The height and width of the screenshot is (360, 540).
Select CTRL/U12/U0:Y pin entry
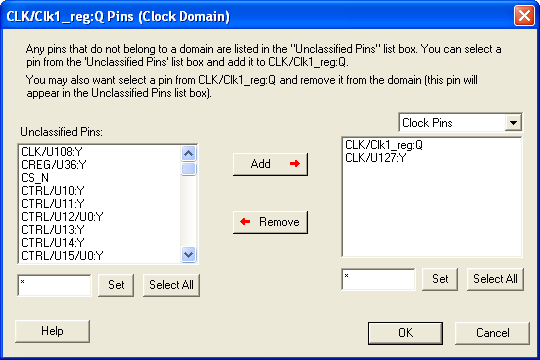[62, 217]
